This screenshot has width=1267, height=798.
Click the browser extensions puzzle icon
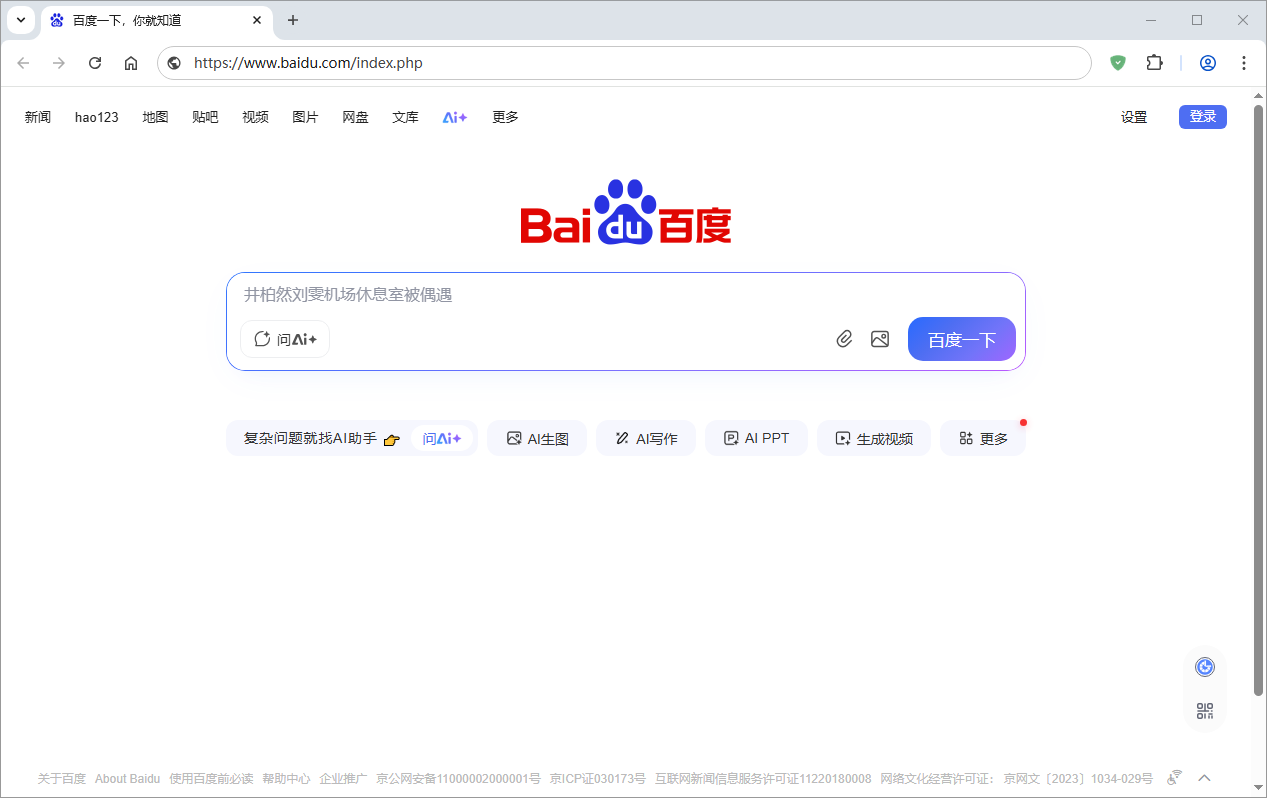tap(1154, 62)
